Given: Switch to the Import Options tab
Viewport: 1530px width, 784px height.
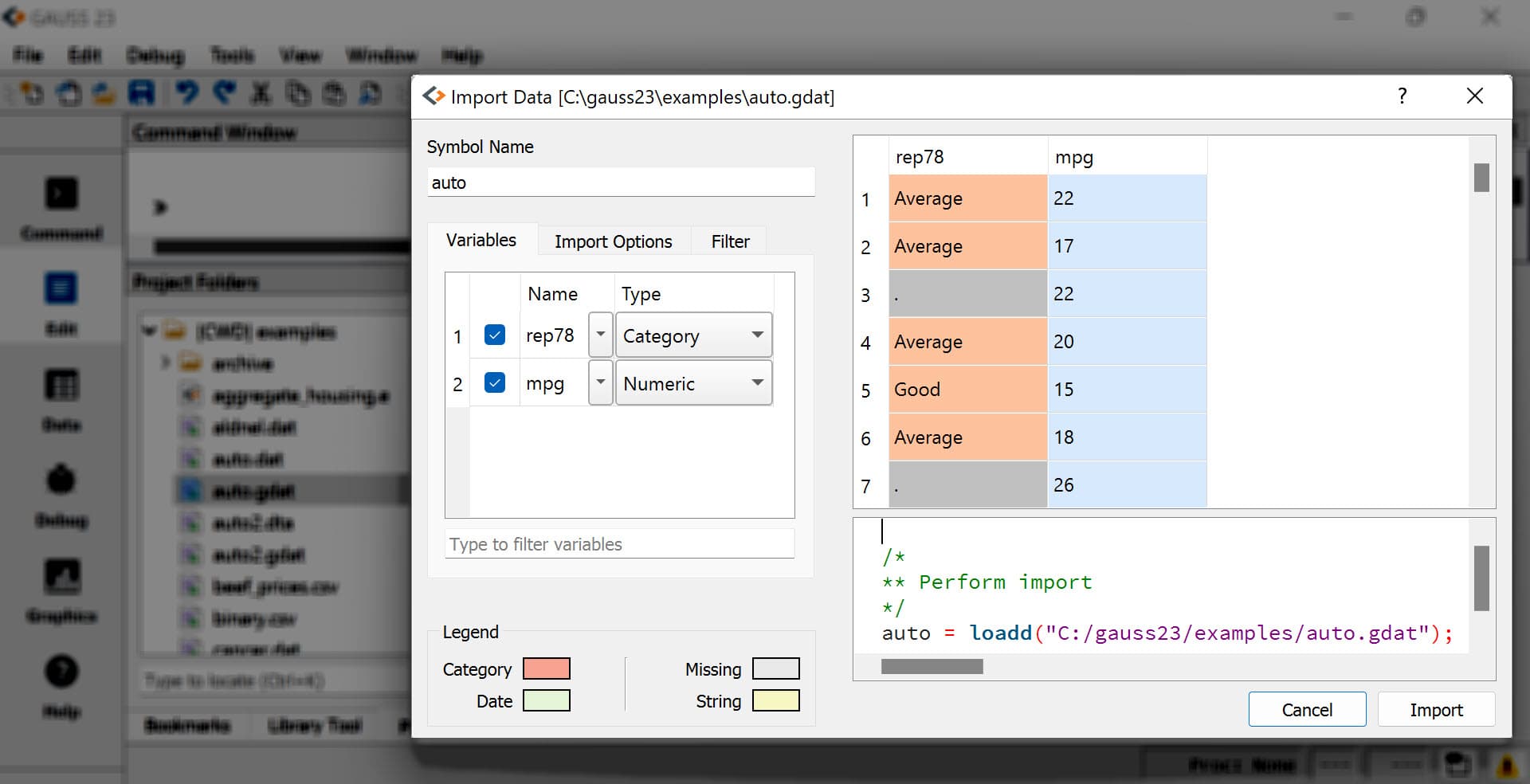Looking at the screenshot, I should click(614, 241).
